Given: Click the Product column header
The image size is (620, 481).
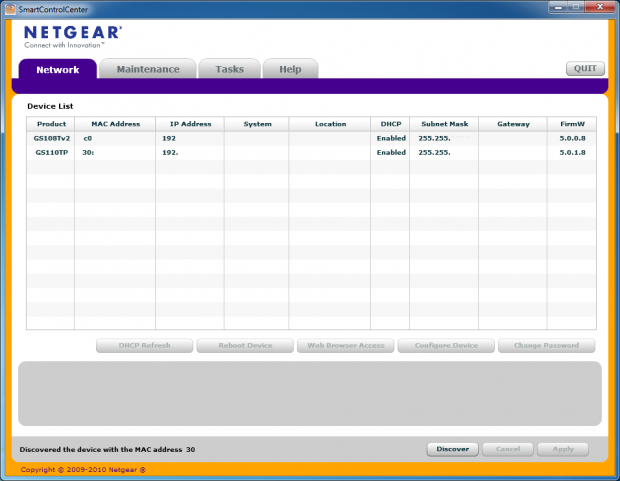Looking at the screenshot, I should [x=51, y=124].
